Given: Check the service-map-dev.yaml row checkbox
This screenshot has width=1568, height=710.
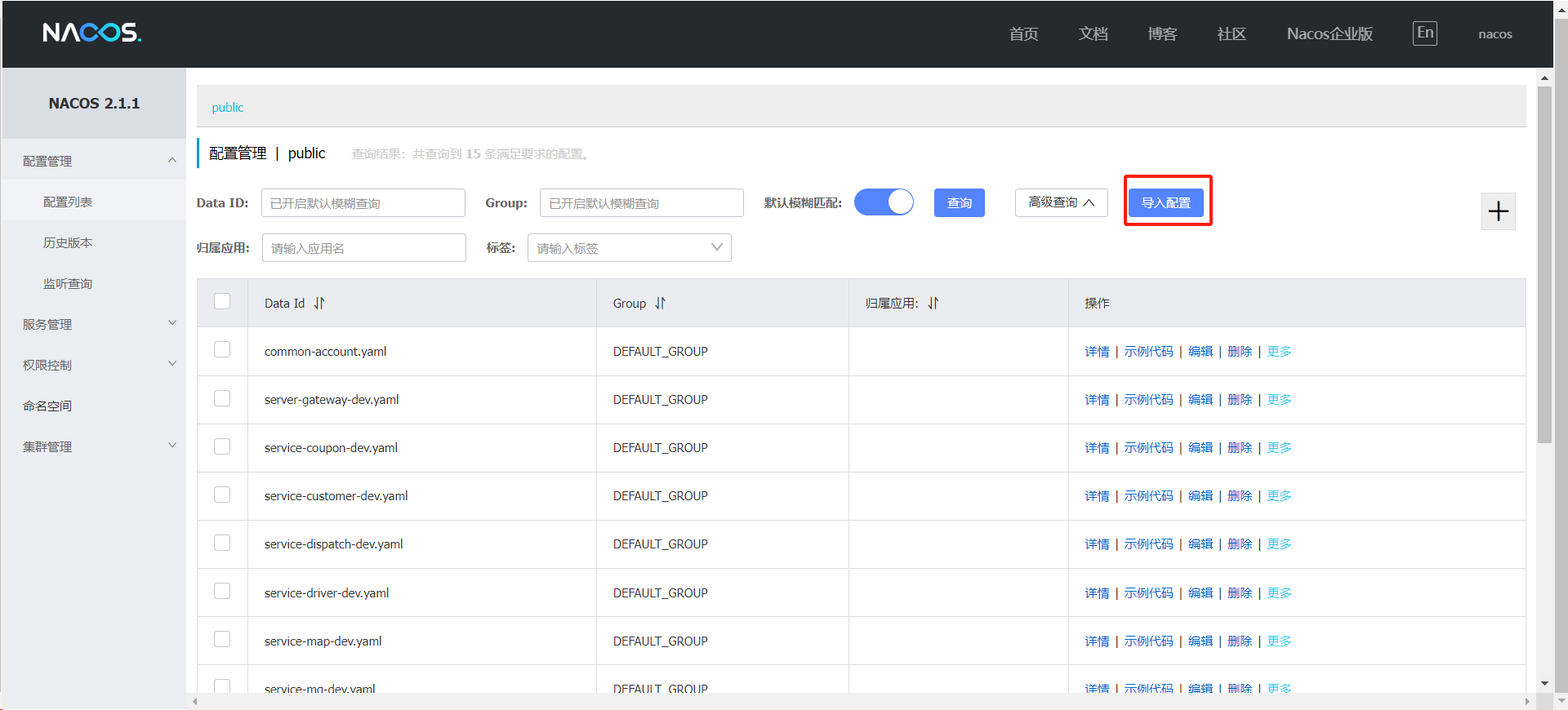Looking at the screenshot, I should tap(222, 638).
